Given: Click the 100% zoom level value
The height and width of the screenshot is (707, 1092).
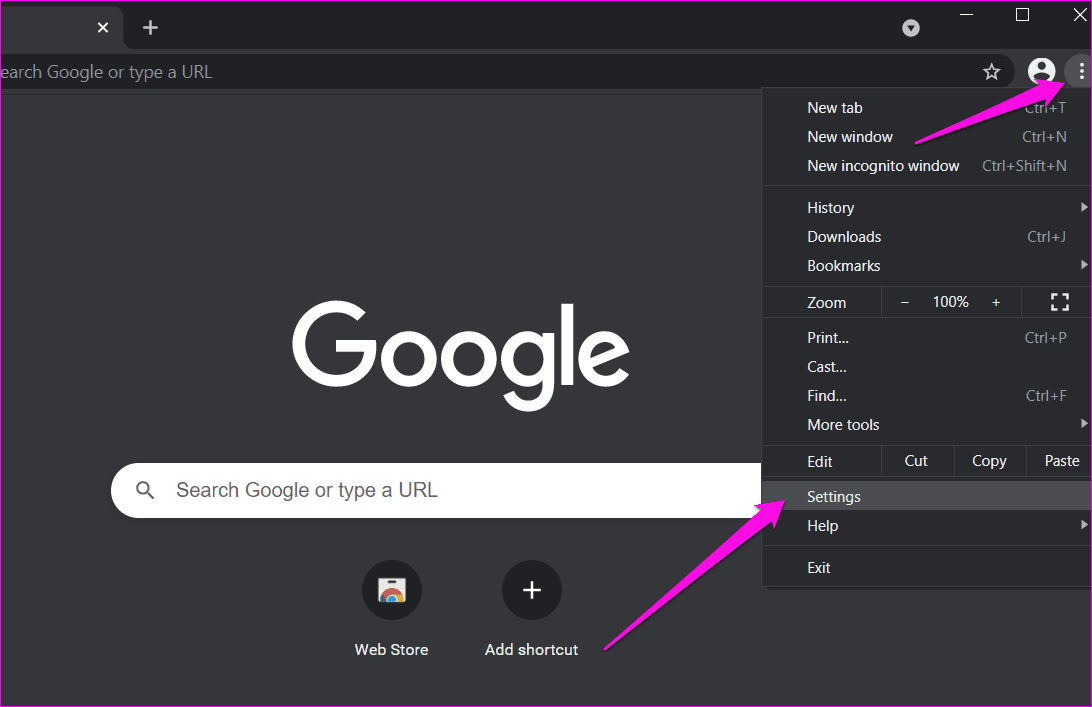Looking at the screenshot, I should point(951,302).
